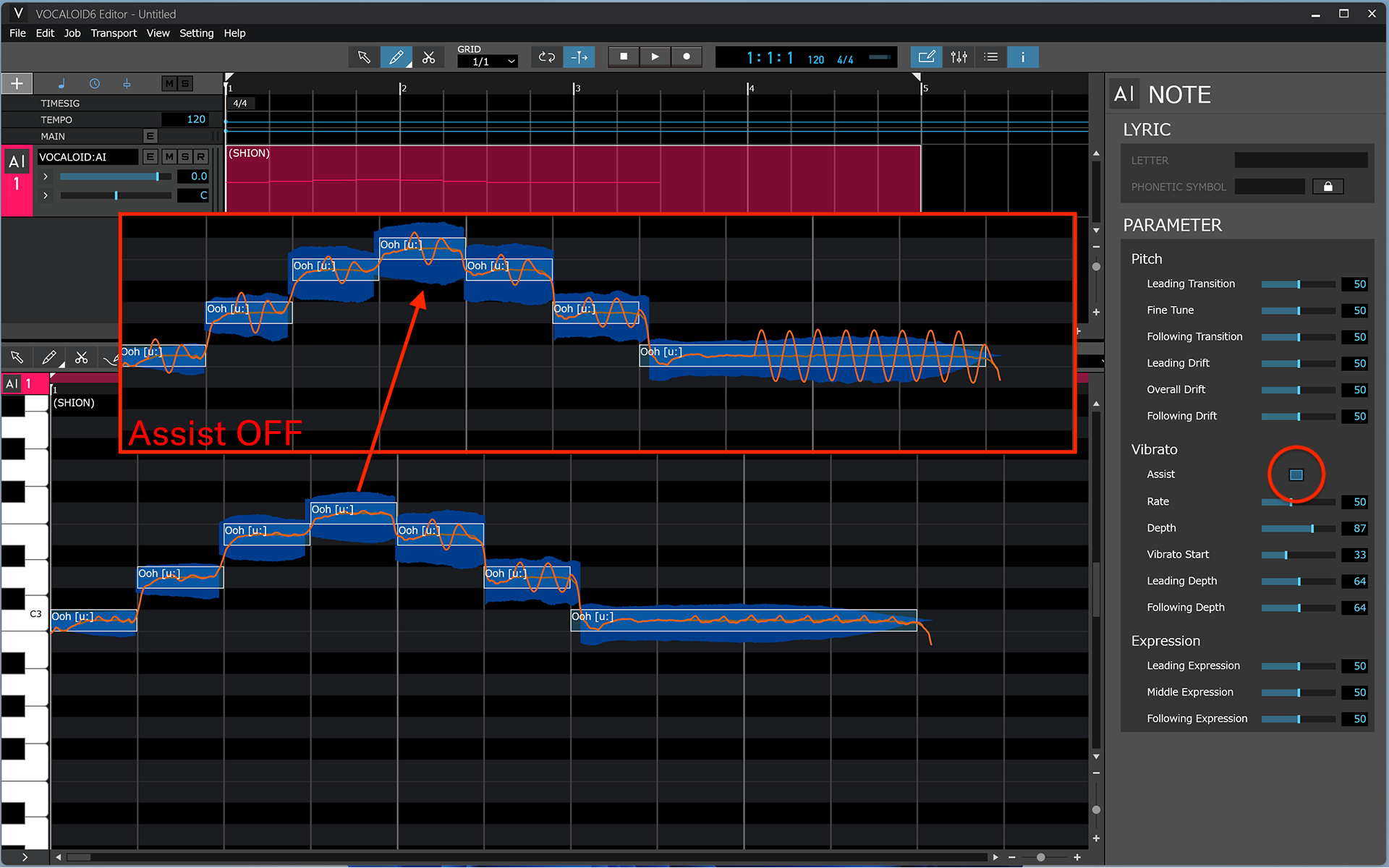Image resolution: width=1389 pixels, height=868 pixels.
Task: Enable loop playback mode
Action: click(546, 56)
